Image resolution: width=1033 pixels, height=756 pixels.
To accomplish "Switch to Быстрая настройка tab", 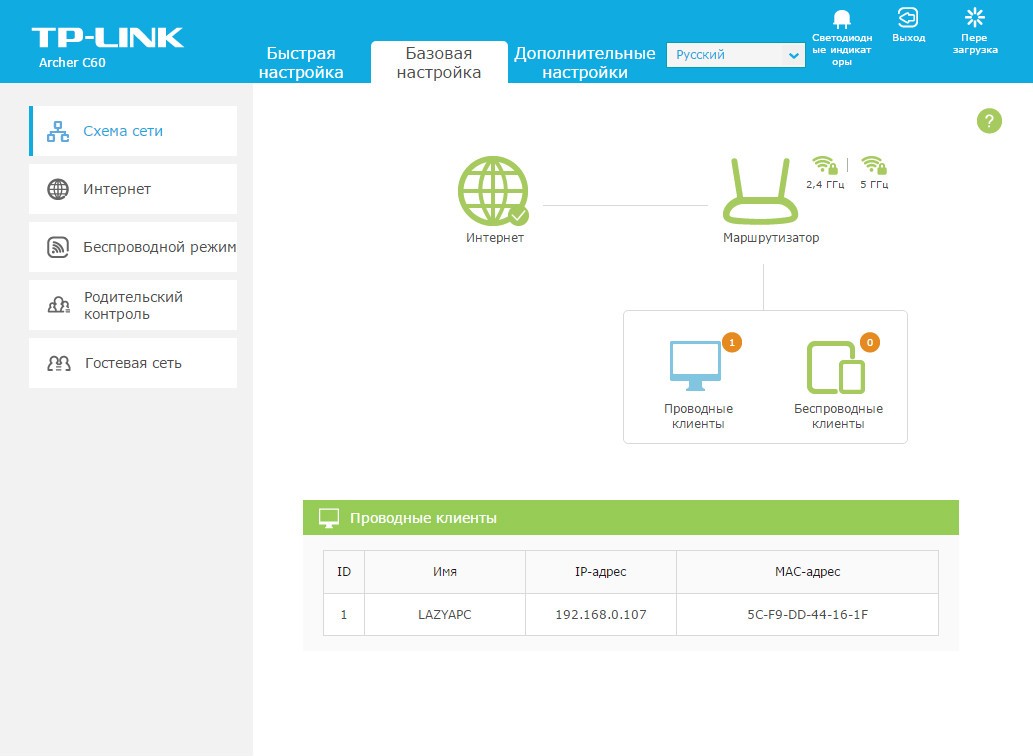I will point(300,62).
